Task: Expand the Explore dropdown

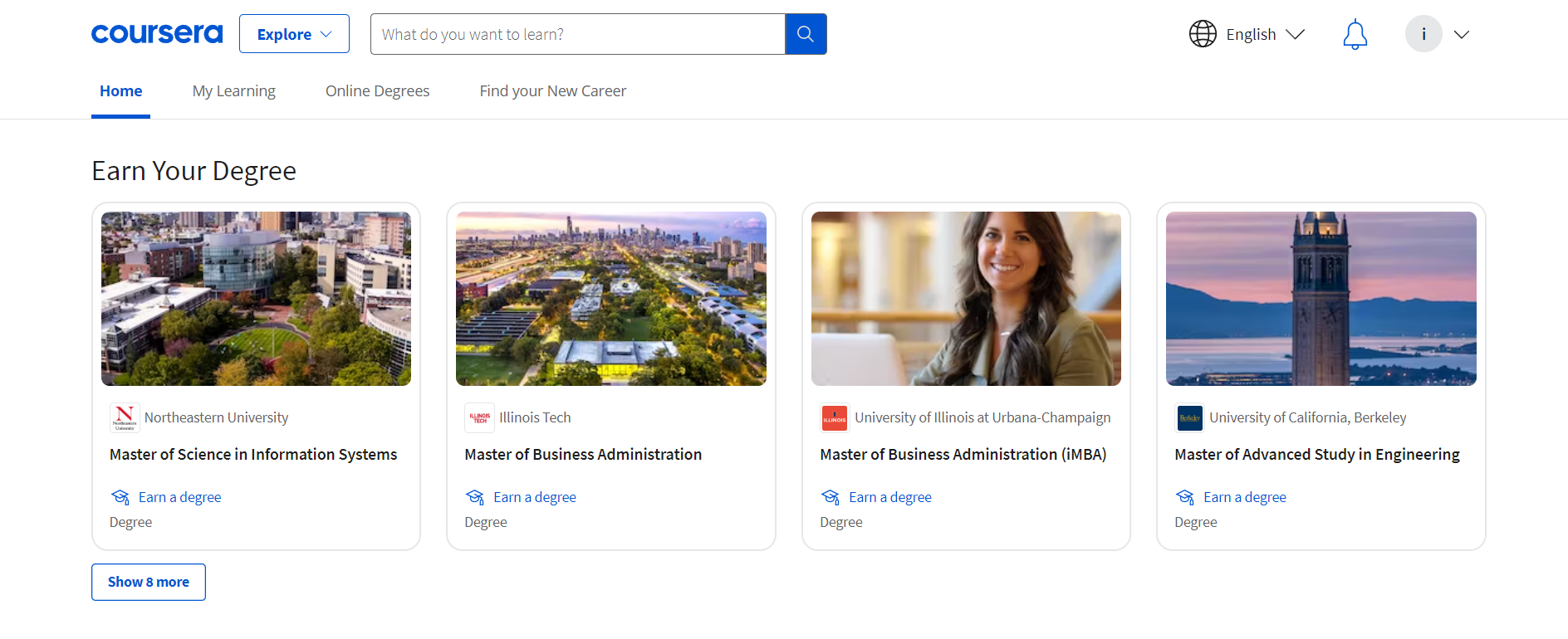Action: coord(294,34)
